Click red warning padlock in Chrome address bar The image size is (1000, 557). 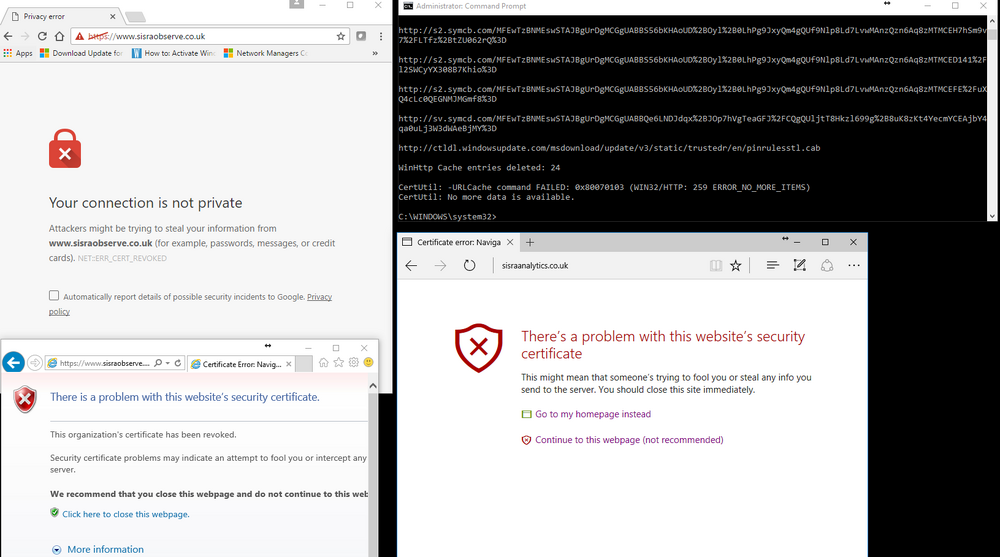[79, 36]
